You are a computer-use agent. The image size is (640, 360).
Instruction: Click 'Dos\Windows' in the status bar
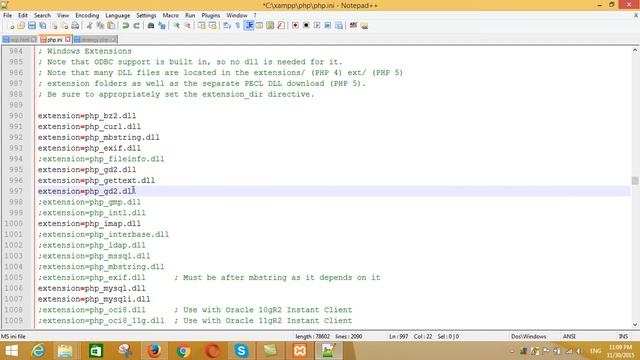529,336
